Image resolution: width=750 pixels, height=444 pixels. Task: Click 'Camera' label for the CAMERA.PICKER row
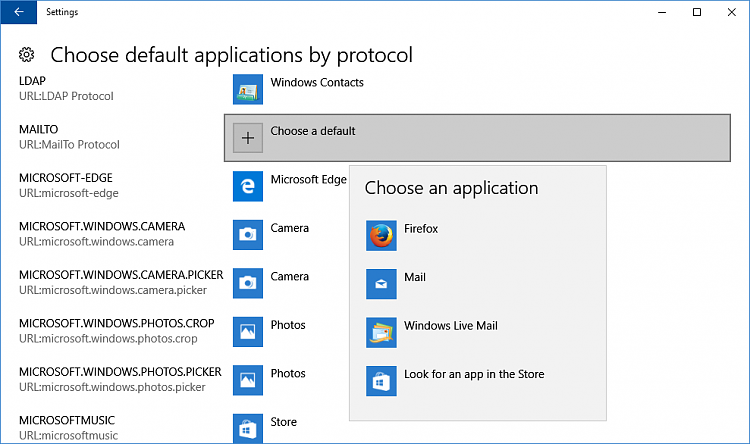coord(289,277)
